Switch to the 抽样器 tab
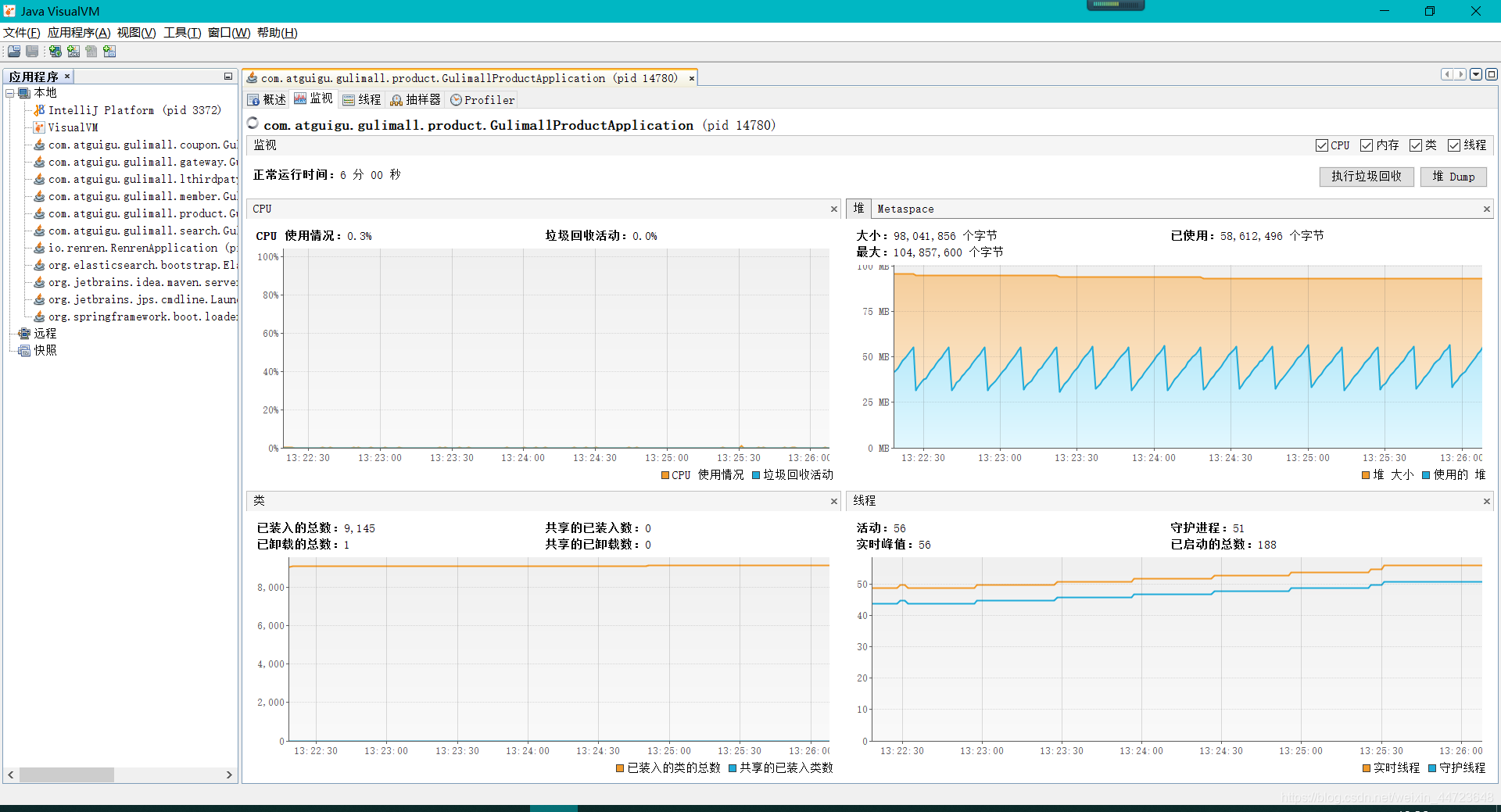1501x812 pixels. 416,100
